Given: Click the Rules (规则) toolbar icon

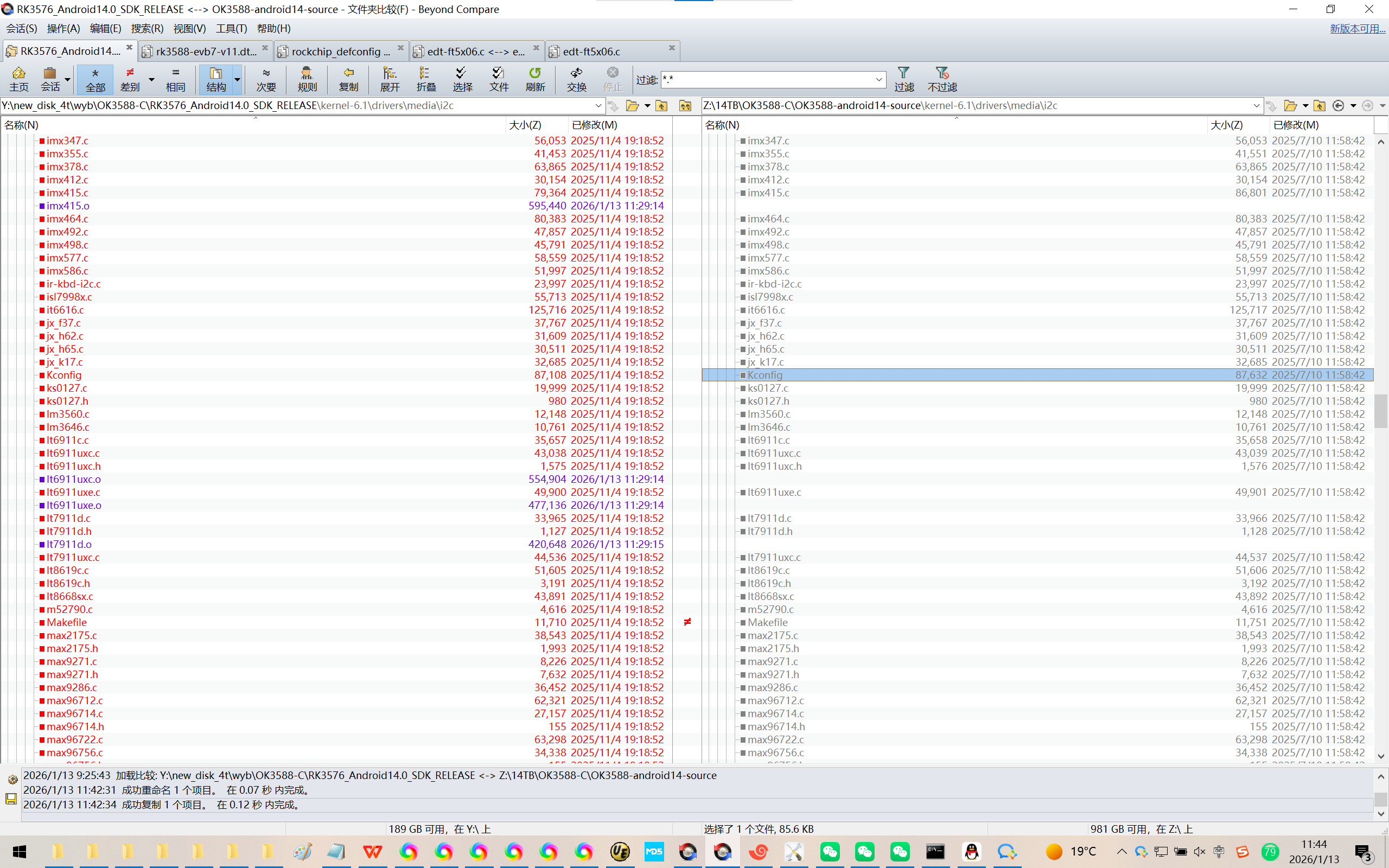Looking at the screenshot, I should point(307,79).
